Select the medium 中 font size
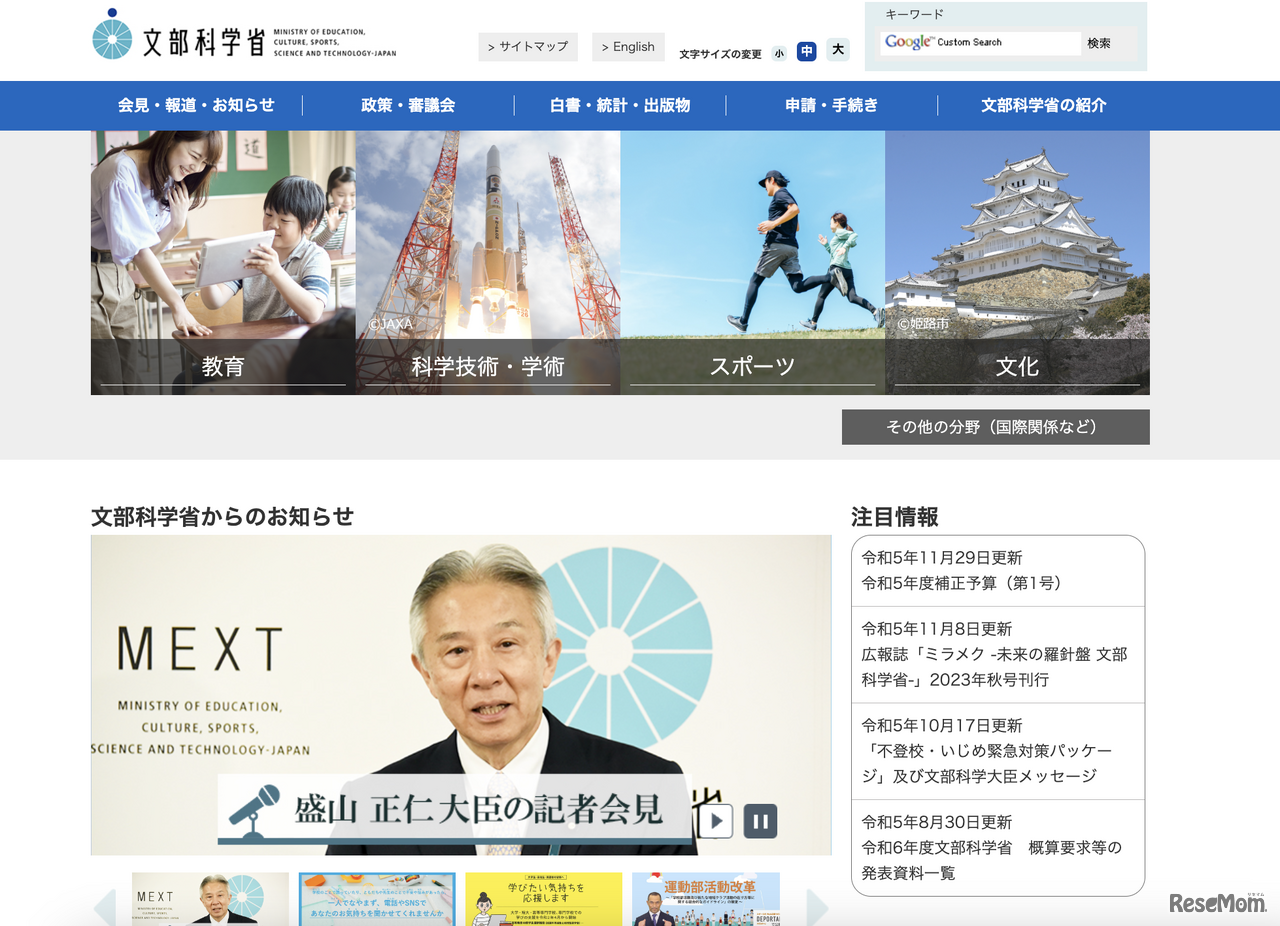Screen dimensions: 1280x926 807,52
